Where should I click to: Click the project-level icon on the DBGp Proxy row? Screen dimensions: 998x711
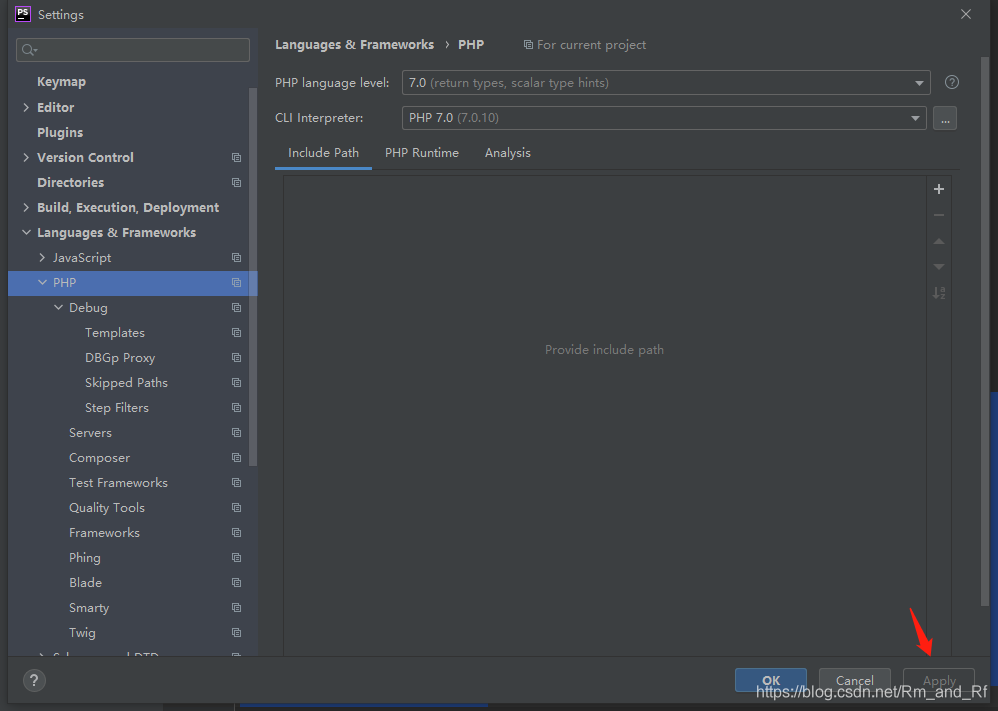[236, 358]
